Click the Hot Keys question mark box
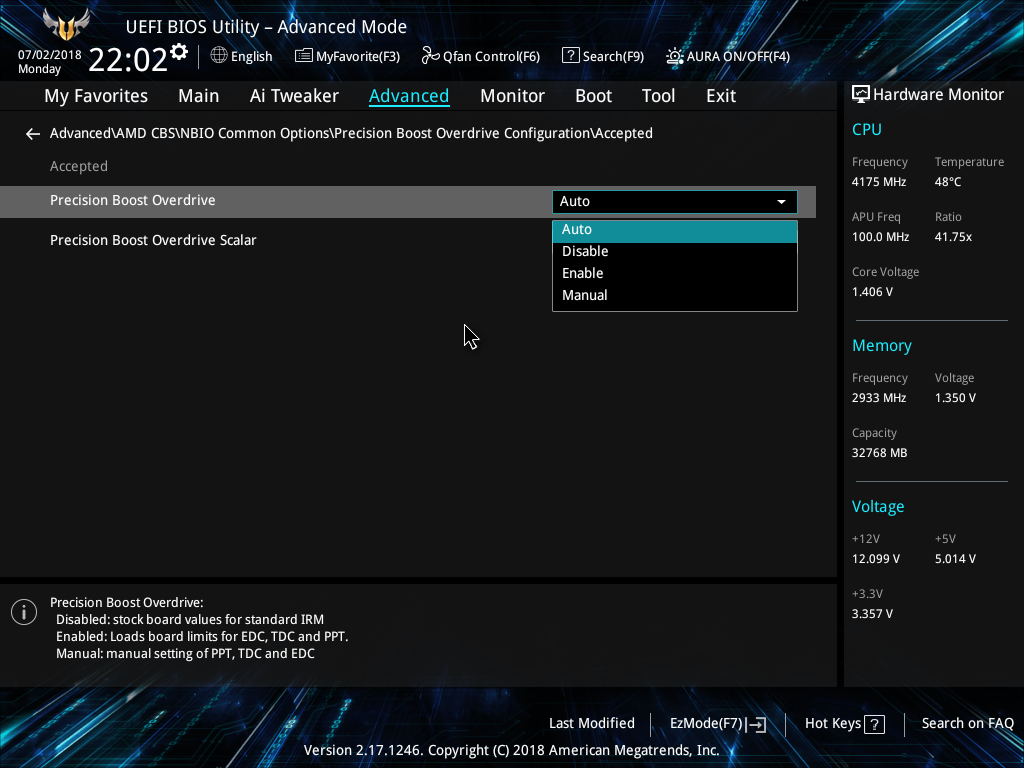 click(874, 724)
